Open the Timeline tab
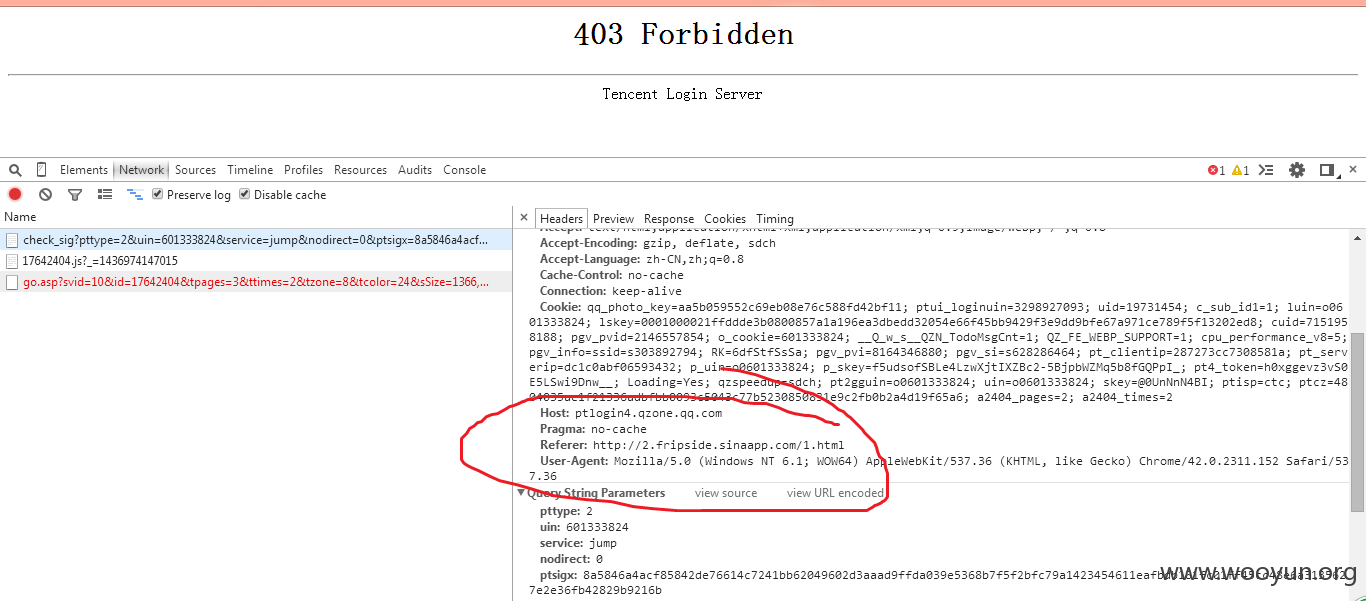 point(250,170)
